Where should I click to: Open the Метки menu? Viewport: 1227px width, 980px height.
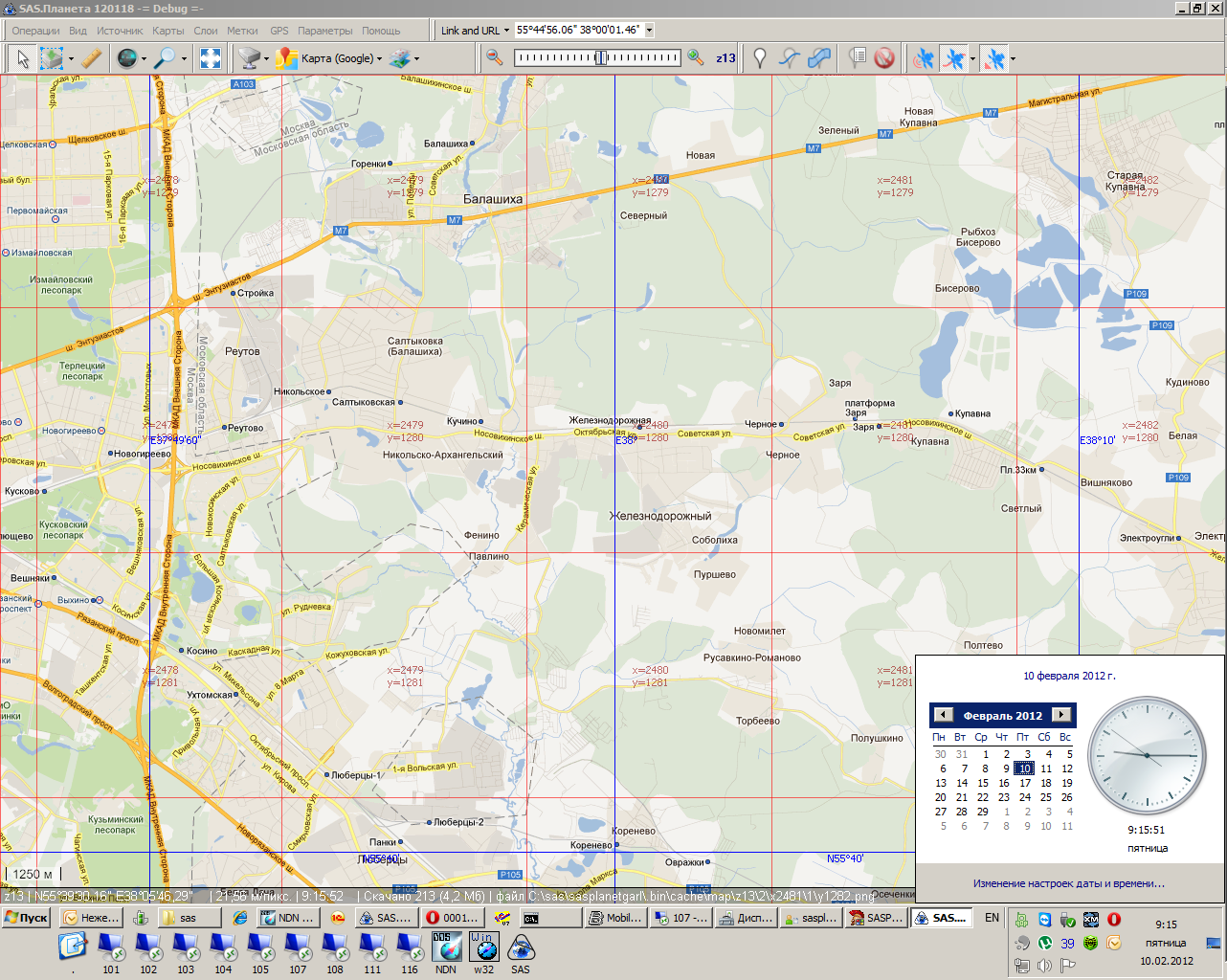[242, 31]
